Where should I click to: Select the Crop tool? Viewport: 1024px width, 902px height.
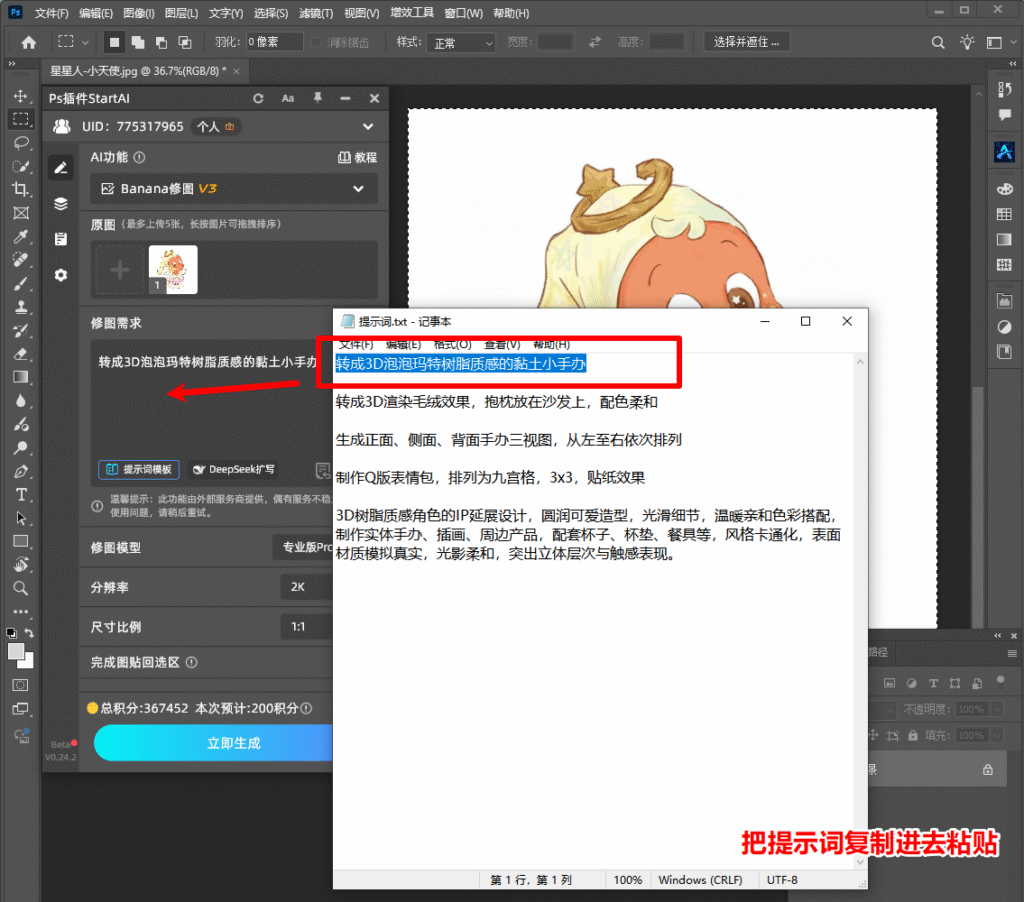tap(21, 189)
